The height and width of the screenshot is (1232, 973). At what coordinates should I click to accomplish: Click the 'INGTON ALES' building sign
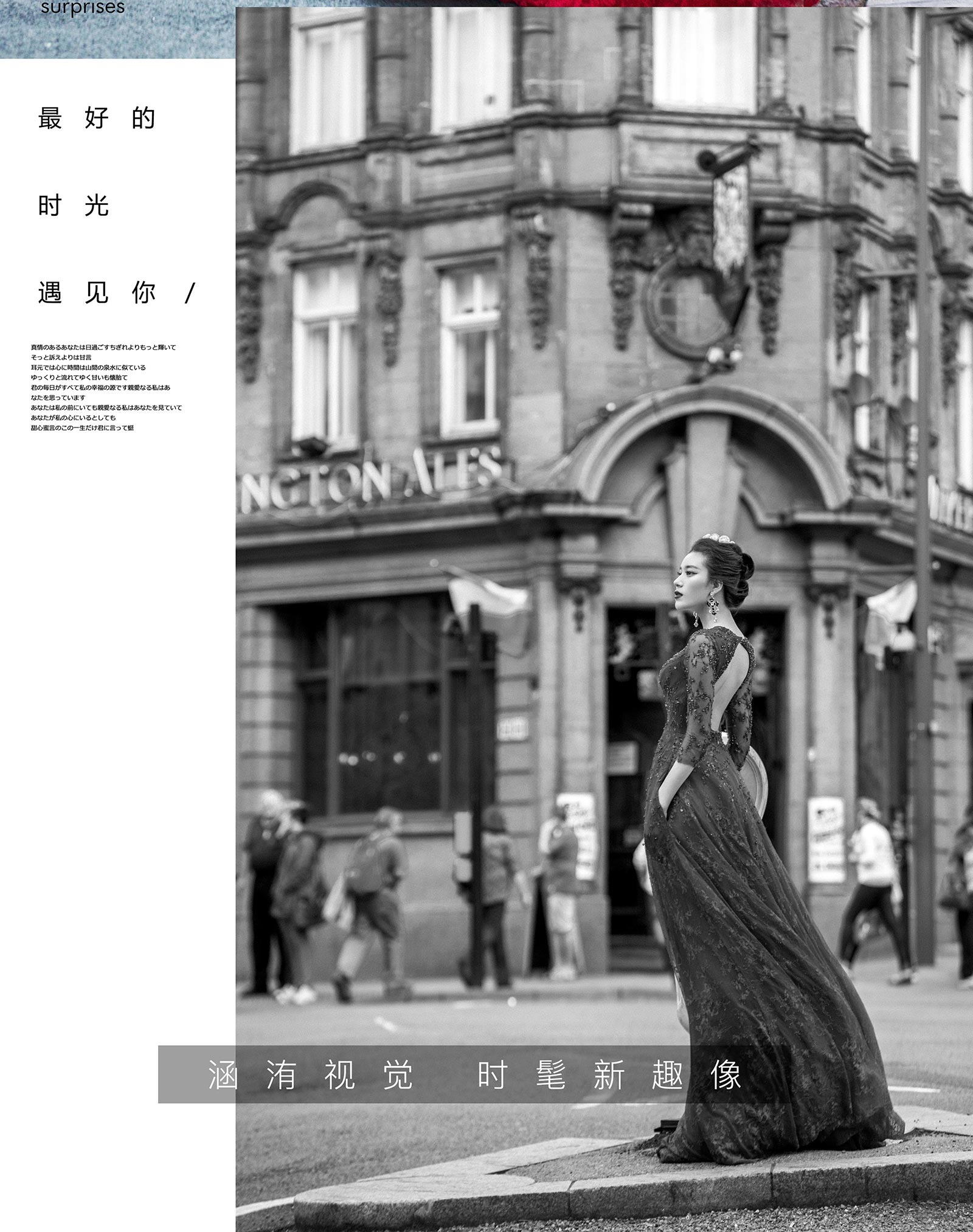[x=371, y=480]
